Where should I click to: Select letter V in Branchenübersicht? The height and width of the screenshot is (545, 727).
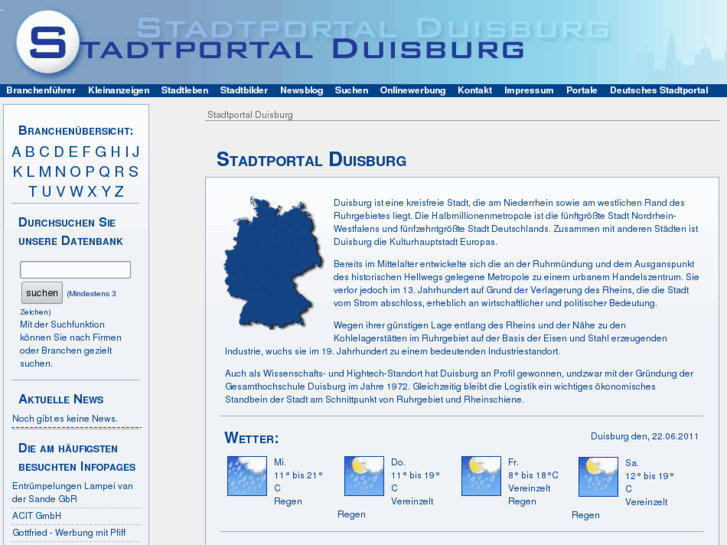[61, 192]
